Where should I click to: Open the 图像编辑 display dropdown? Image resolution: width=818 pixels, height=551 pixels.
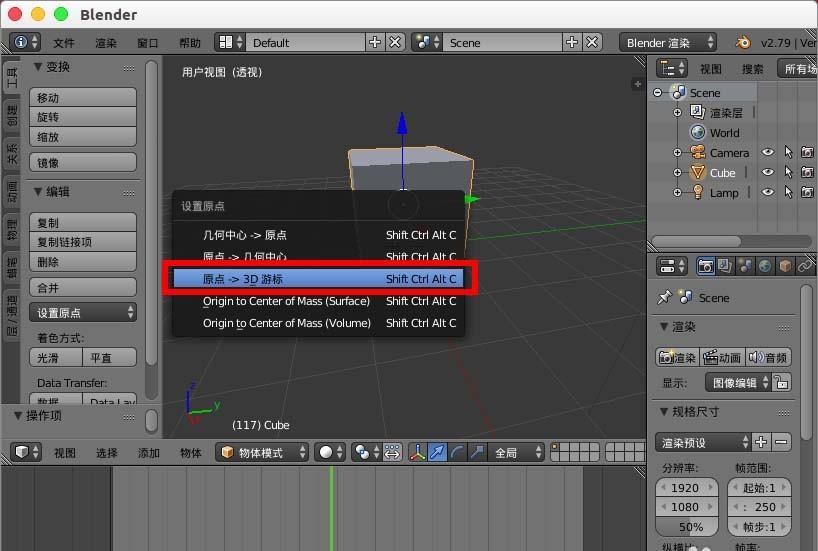(x=739, y=382)
